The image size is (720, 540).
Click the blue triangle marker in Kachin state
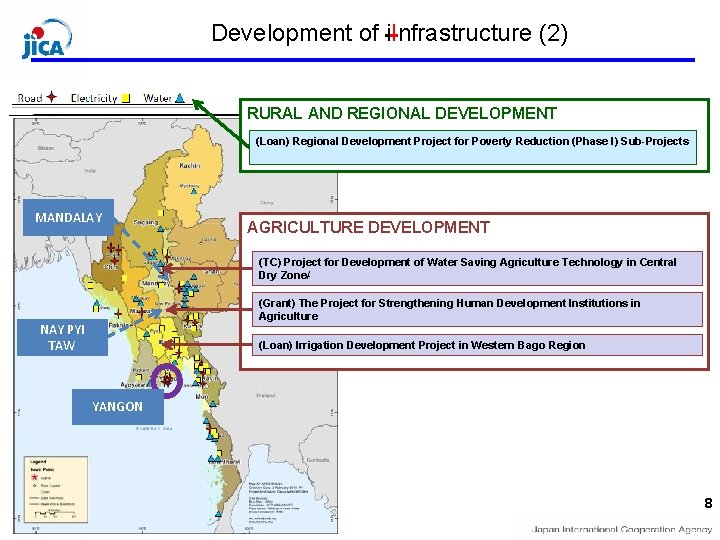pyautogui.click(x=194, y=191)
